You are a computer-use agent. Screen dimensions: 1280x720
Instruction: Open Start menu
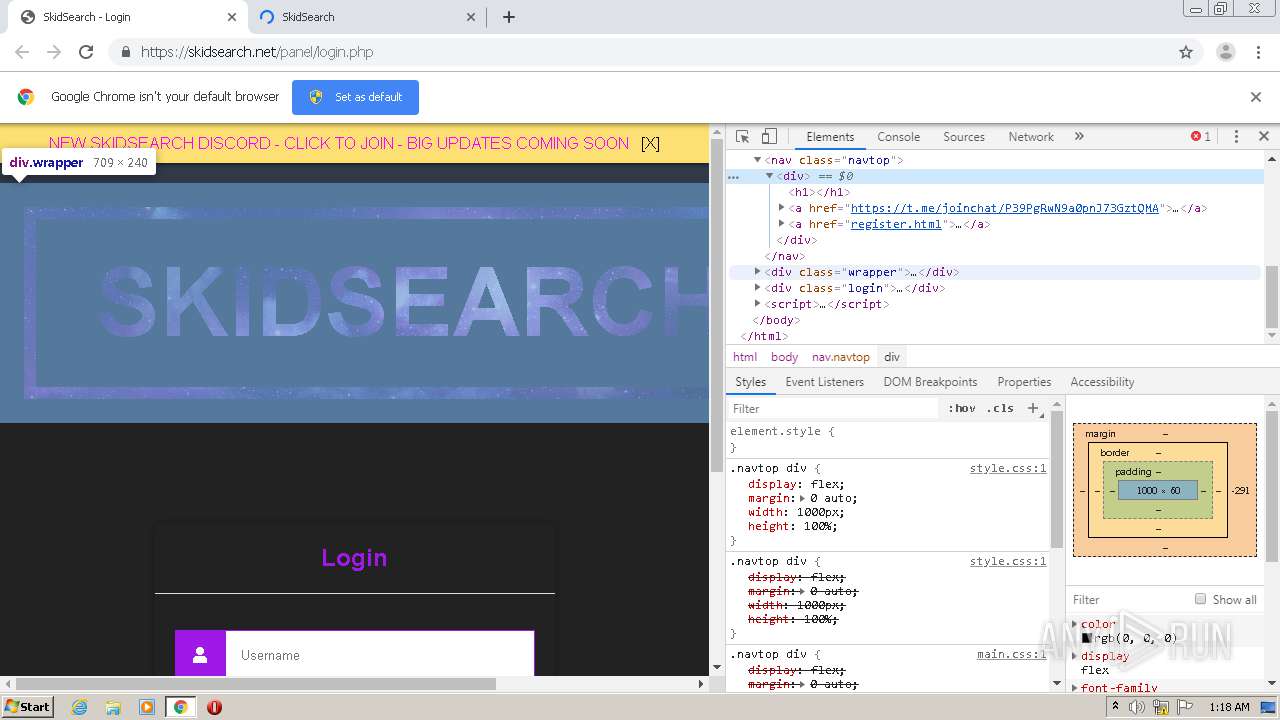point(27,706)
